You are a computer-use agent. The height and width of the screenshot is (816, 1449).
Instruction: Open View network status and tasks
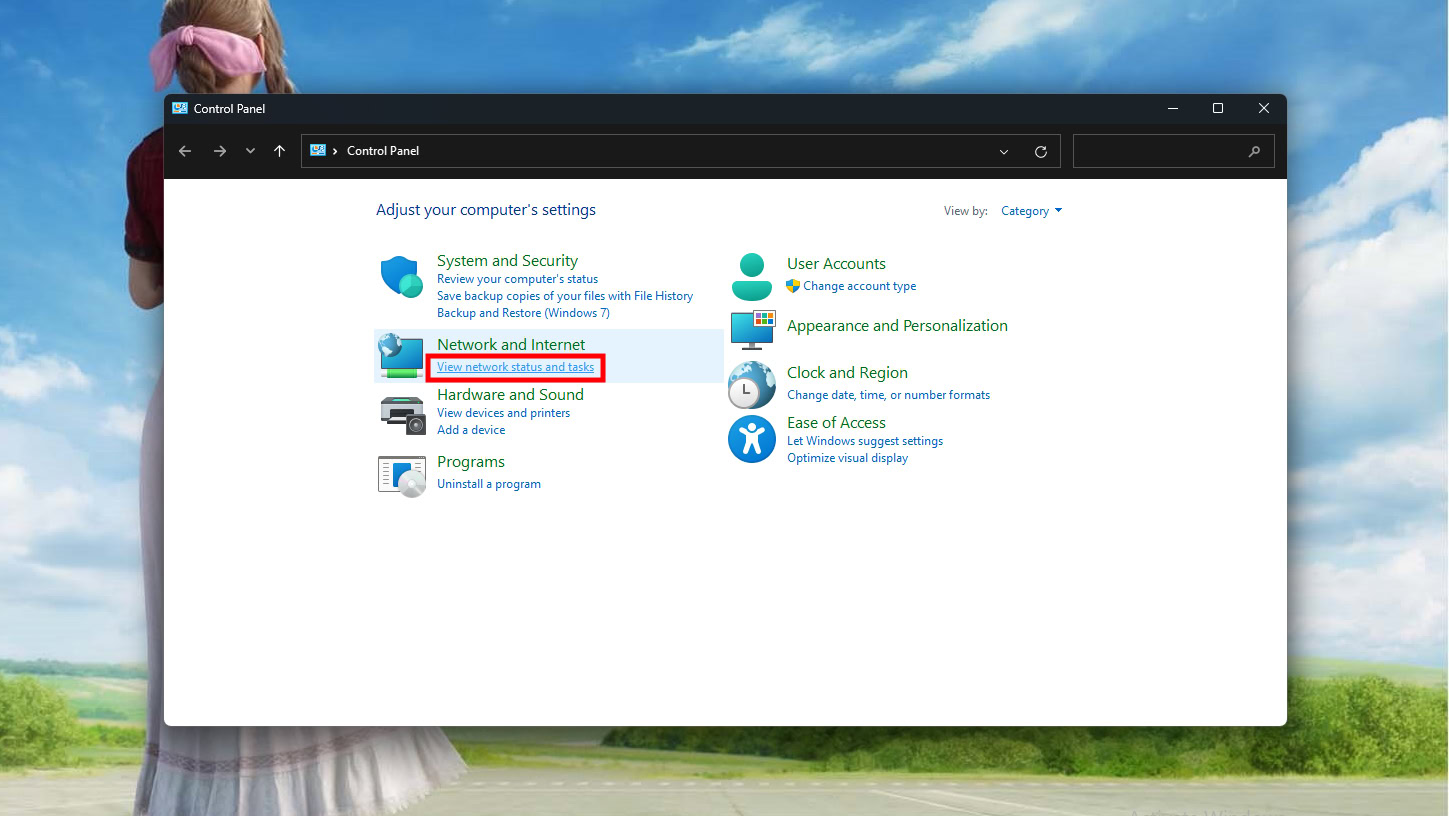pos(515,367)
